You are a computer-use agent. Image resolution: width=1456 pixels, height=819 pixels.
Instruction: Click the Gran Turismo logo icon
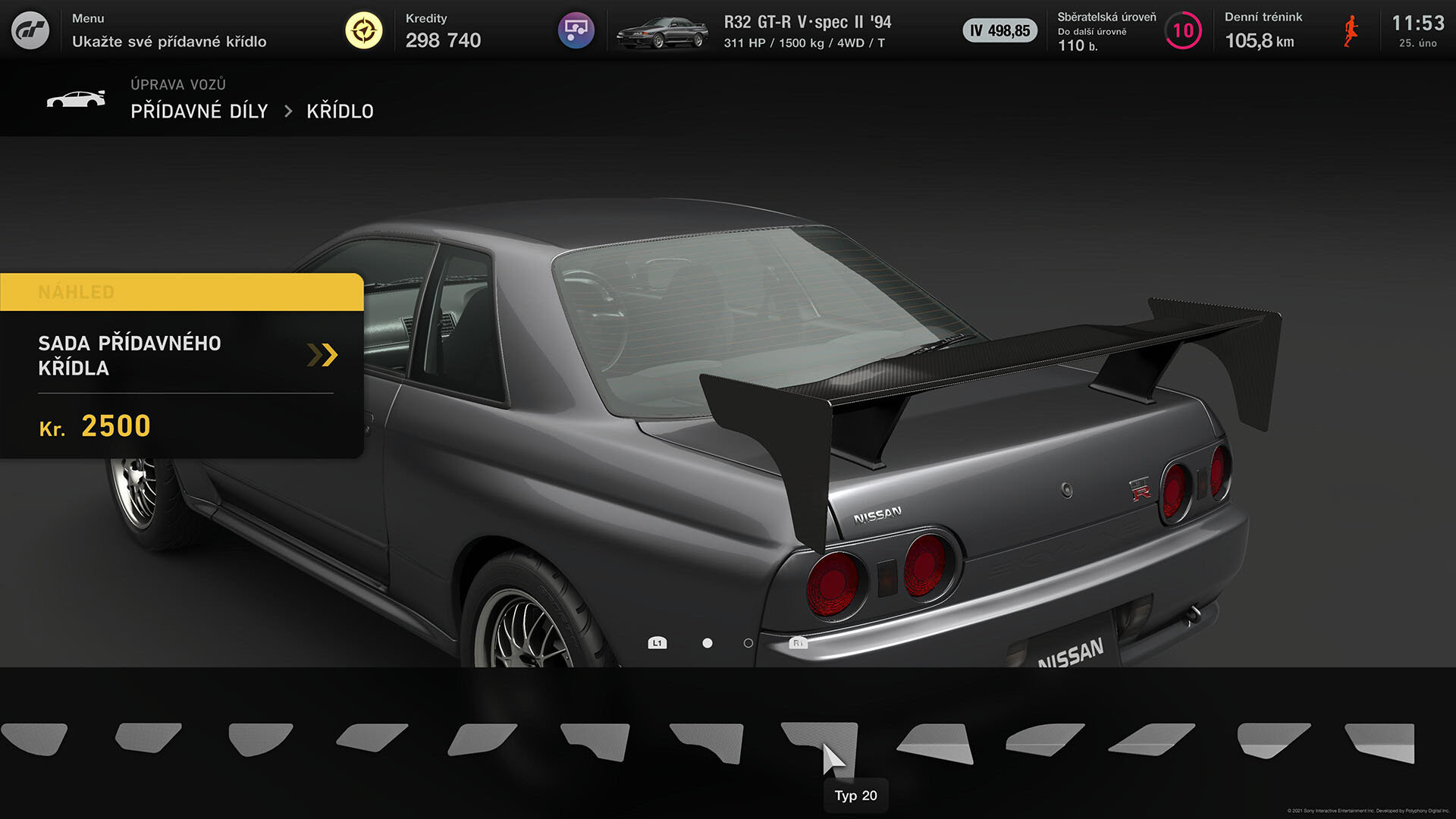tap(30, 30)
